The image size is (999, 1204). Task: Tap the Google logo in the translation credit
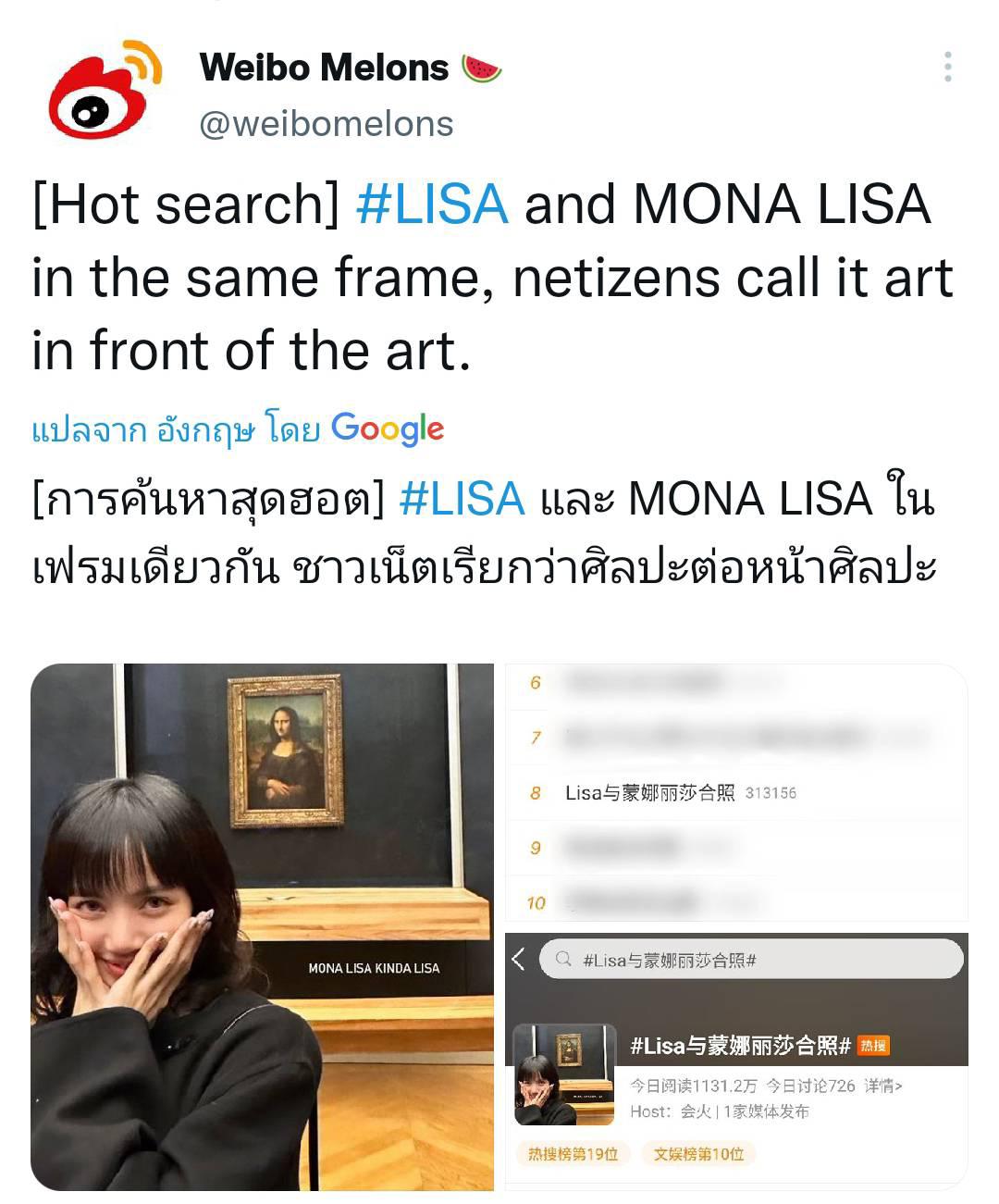388,429
